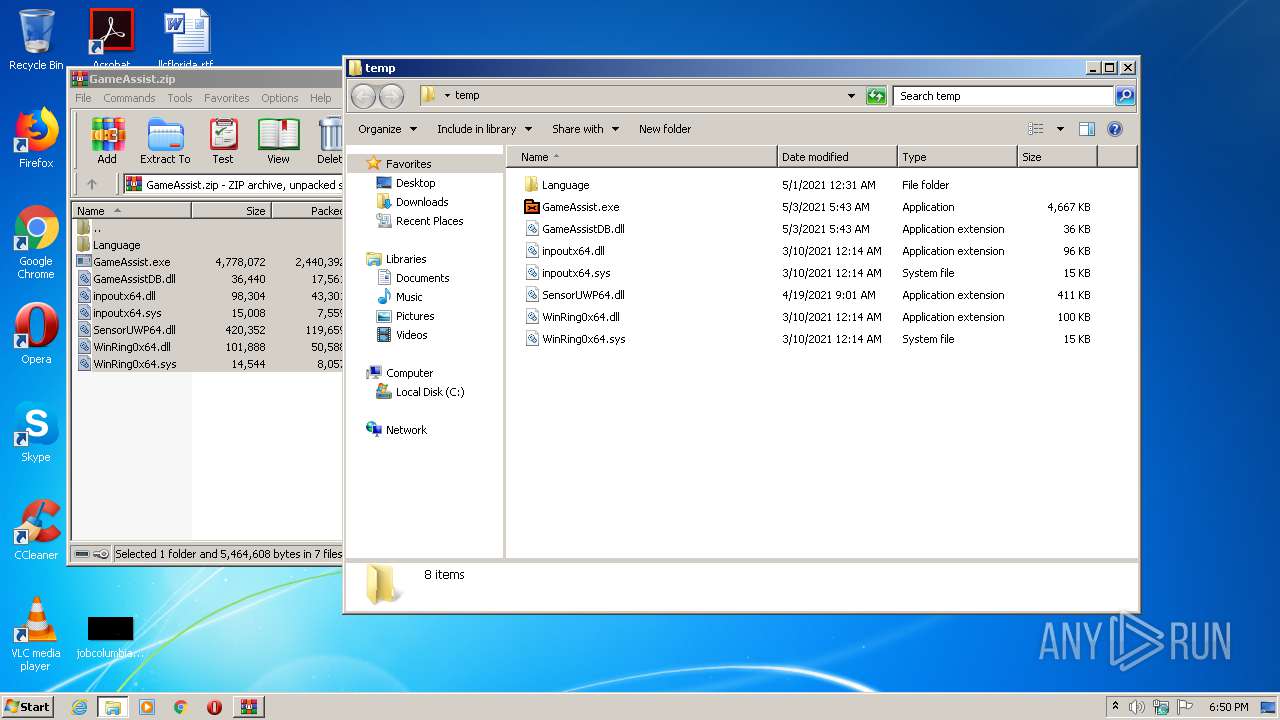Image resolution: width=1280 pixels, height=720 pixels.
Task: Open Firefox desktop shortcut
Action: coord(36,138)
